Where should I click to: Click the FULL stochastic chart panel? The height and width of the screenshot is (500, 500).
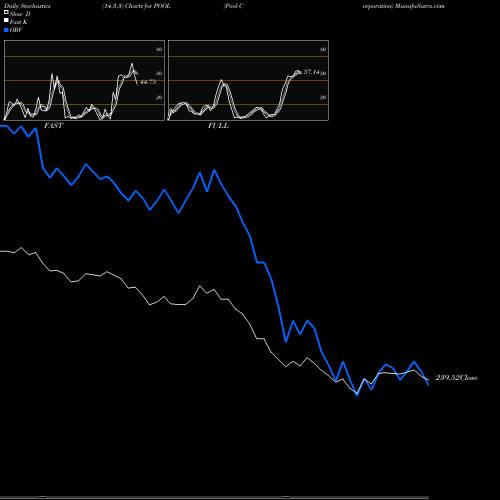[248, 80]
